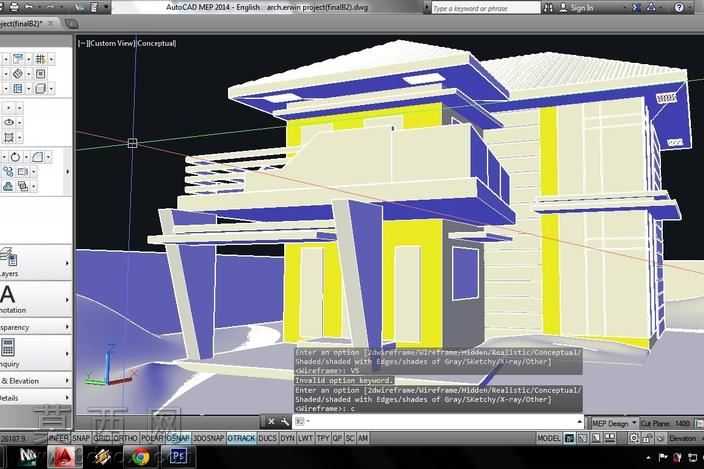Click the Inquiry calculator icon
The width and height of the screenshot is (704, 469).
pos(8,347)
